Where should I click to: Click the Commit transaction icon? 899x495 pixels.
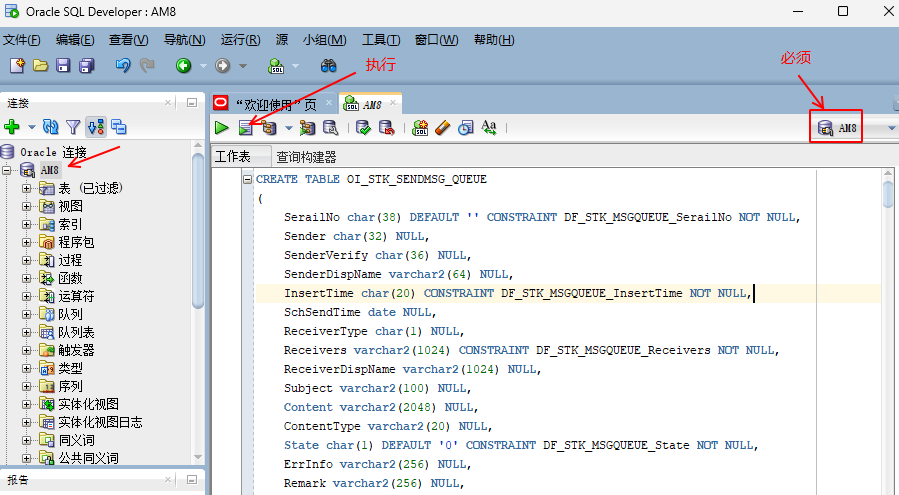coord(364,128)
